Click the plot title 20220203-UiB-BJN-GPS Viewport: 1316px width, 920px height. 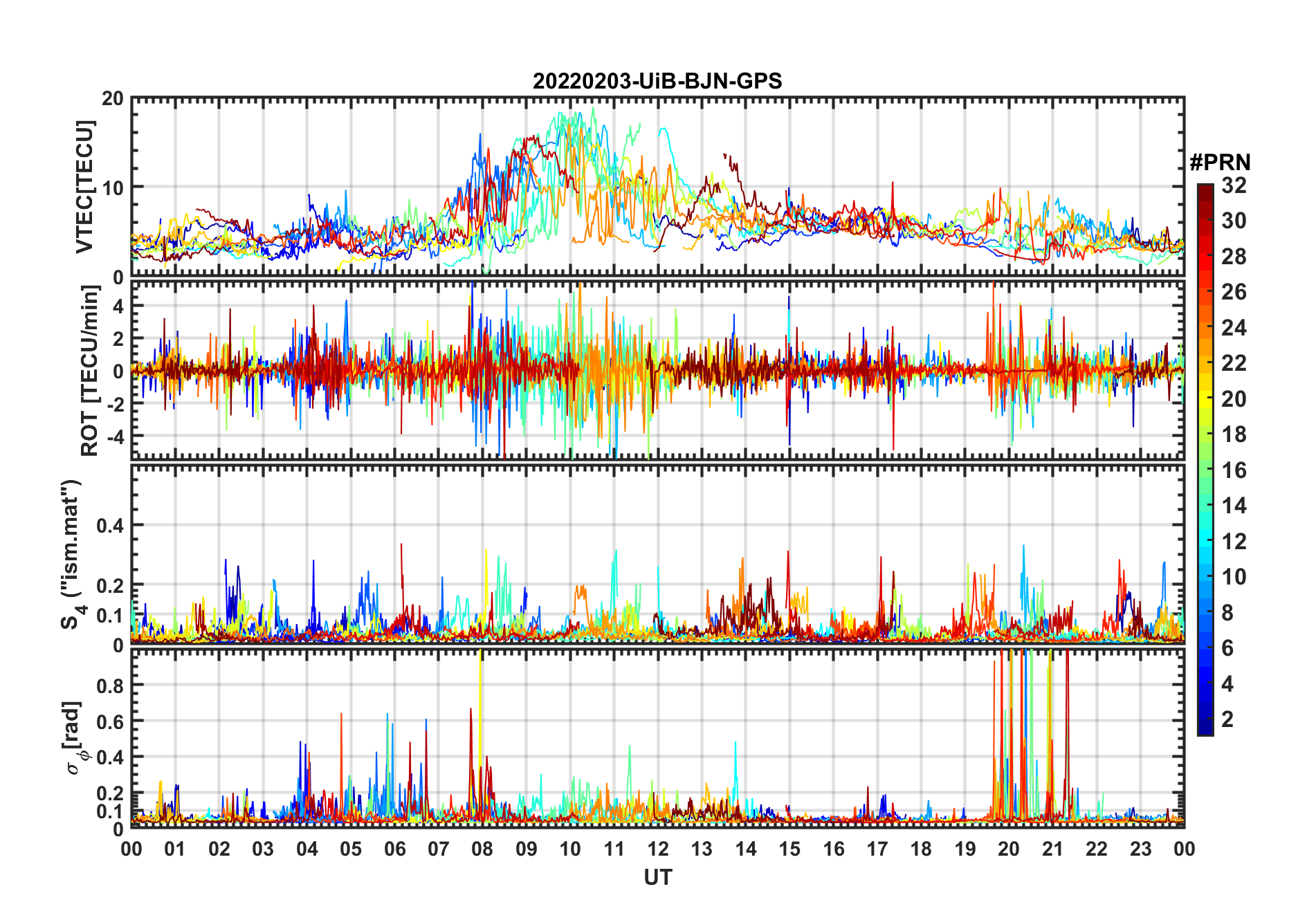tap(657, 81)
